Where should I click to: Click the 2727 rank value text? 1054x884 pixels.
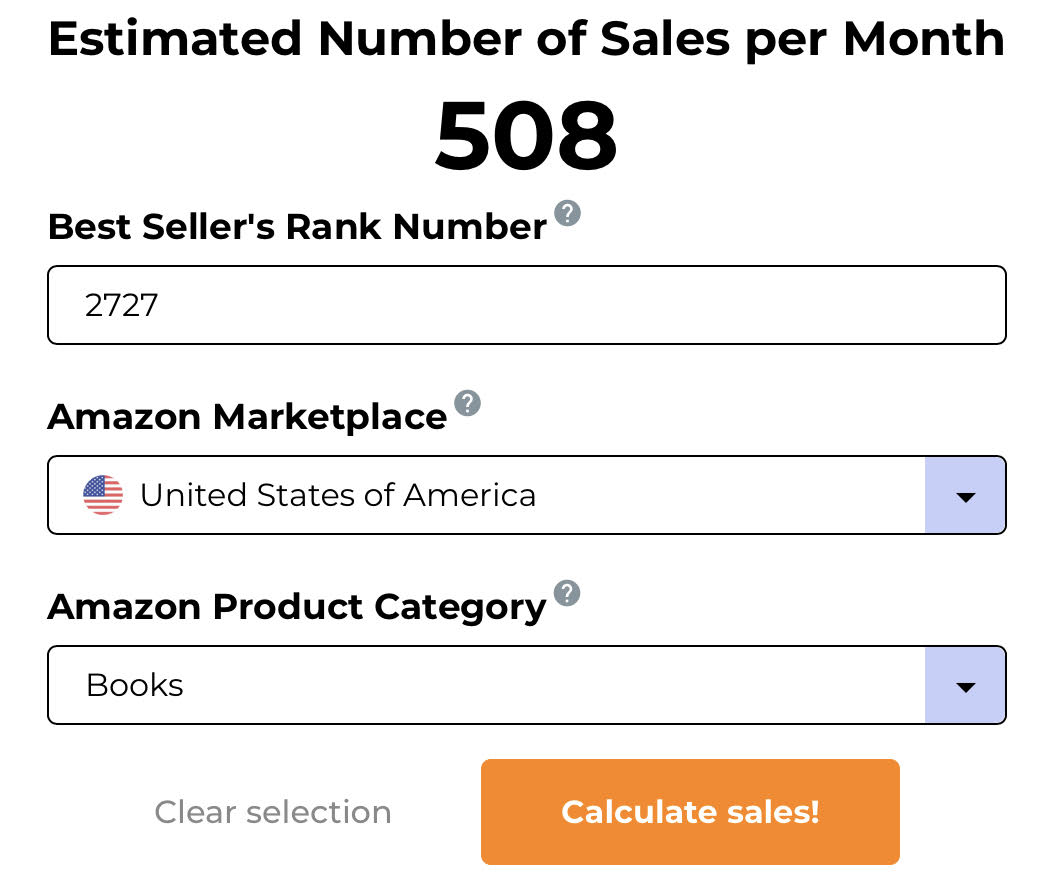click(x=122, y=305)
